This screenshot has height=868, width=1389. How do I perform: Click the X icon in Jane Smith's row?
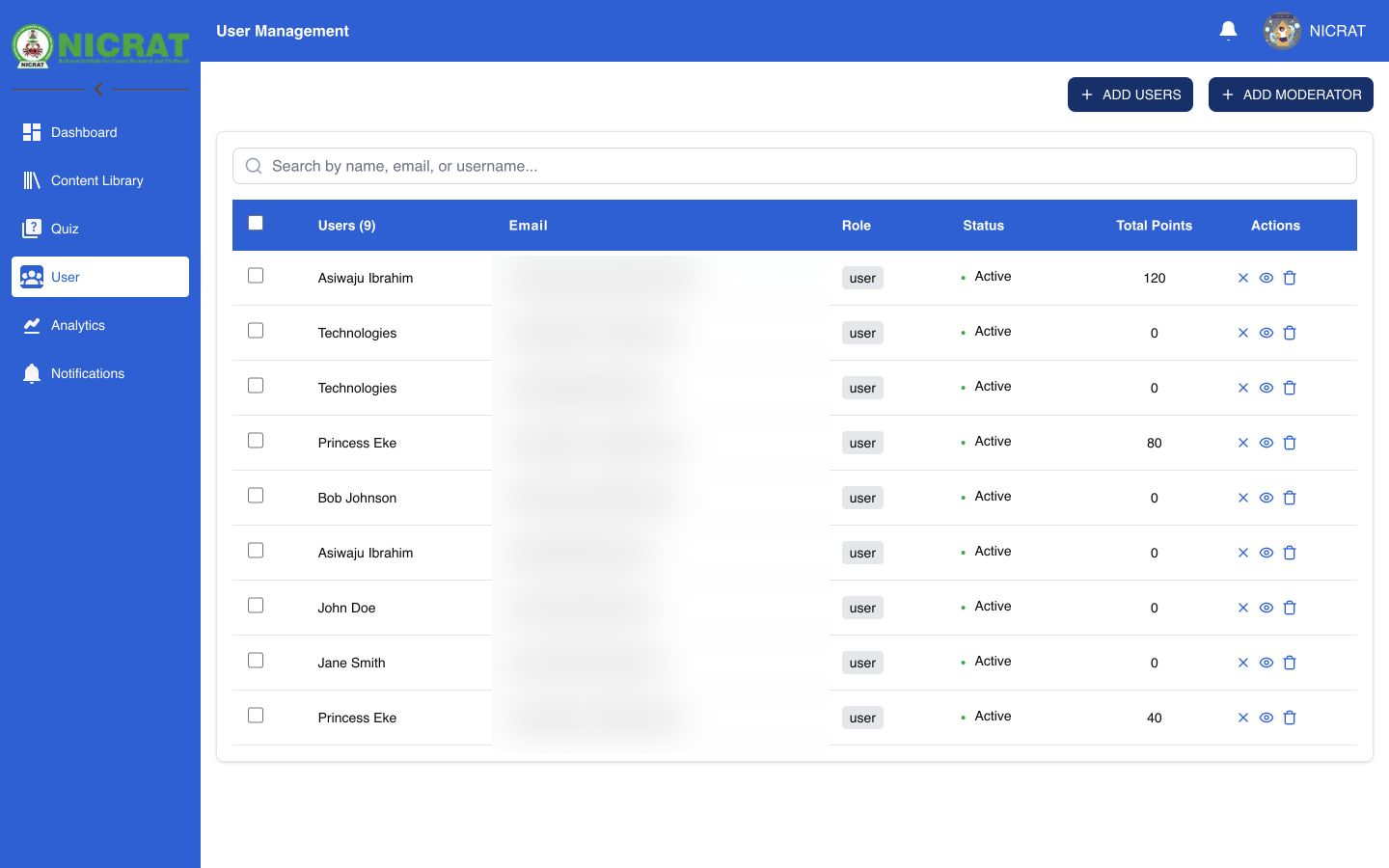[1243, 663]
